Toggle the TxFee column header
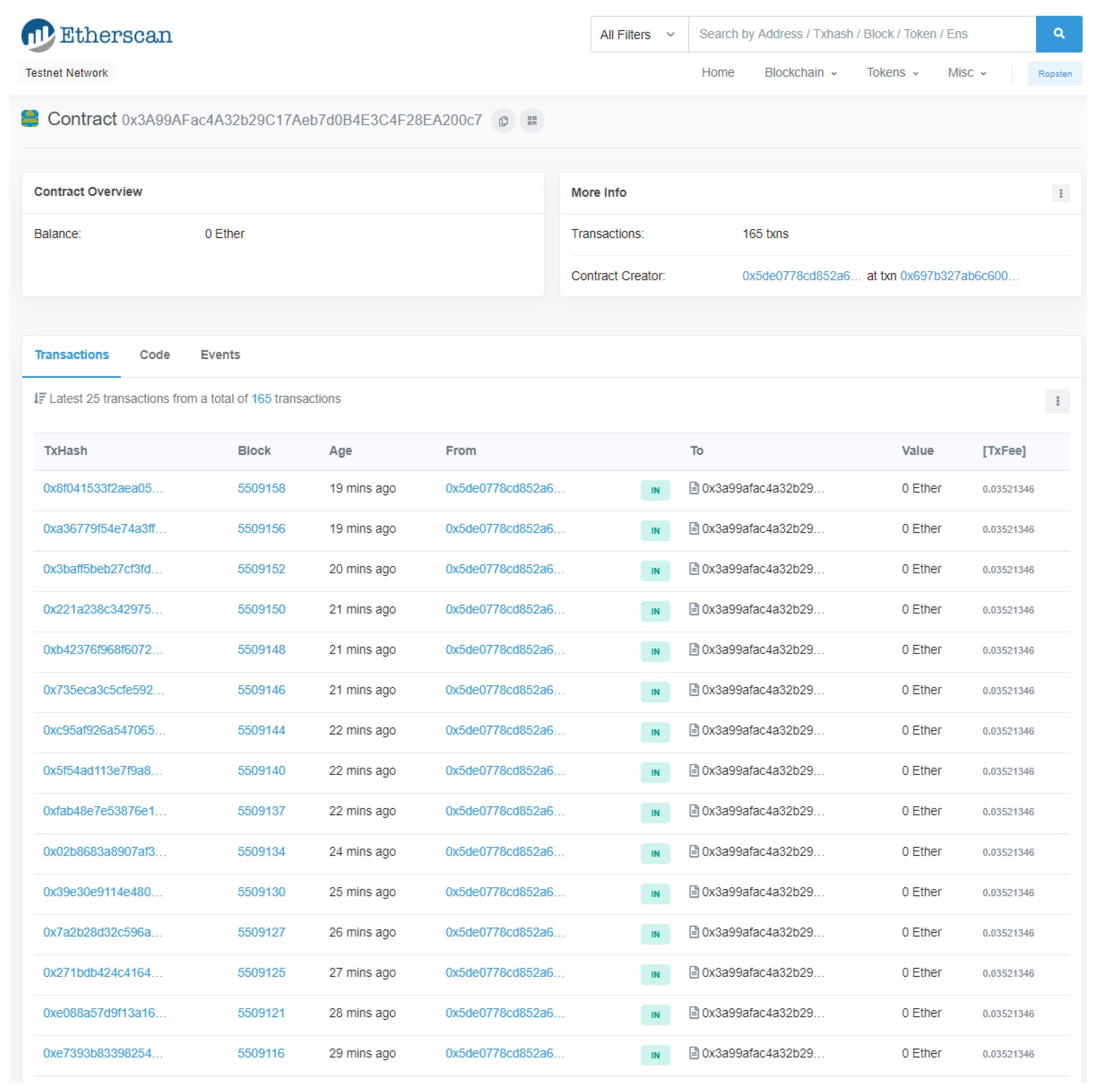This screenshot has width=1095, height=1092. tap(1004, 451)
